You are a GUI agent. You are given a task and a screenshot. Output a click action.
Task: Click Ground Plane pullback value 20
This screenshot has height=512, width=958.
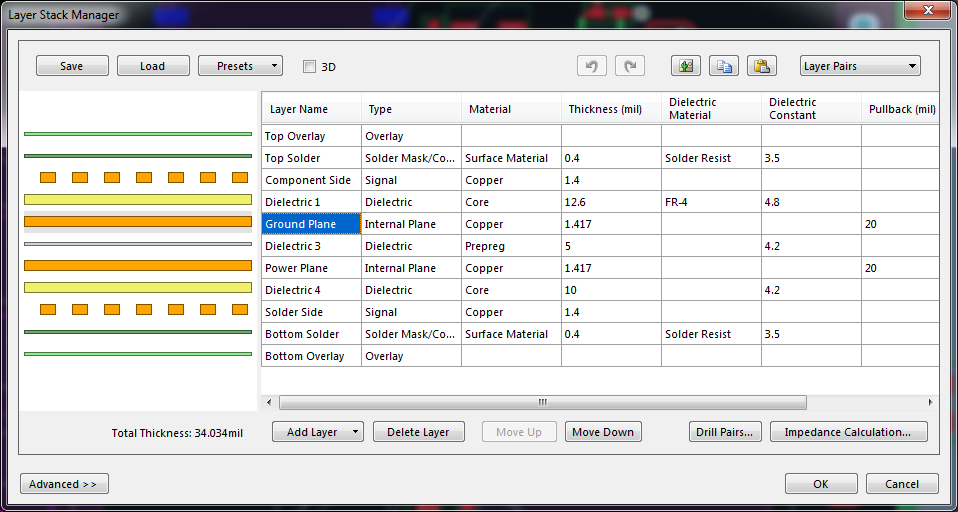click(x=900, y=224)
